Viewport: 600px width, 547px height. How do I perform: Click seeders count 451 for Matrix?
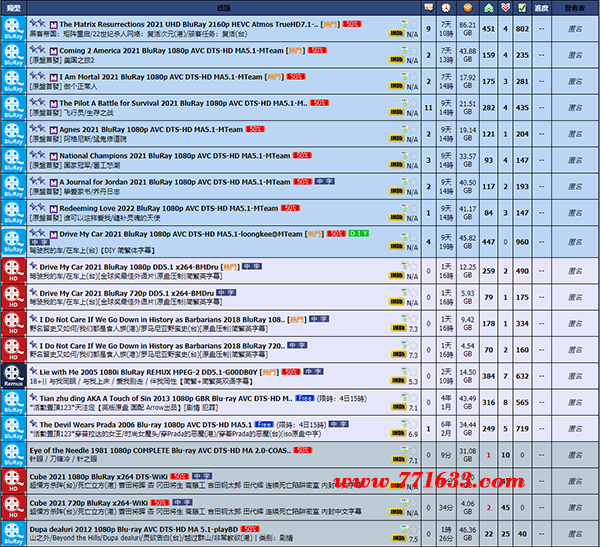(x=488, y=29)
